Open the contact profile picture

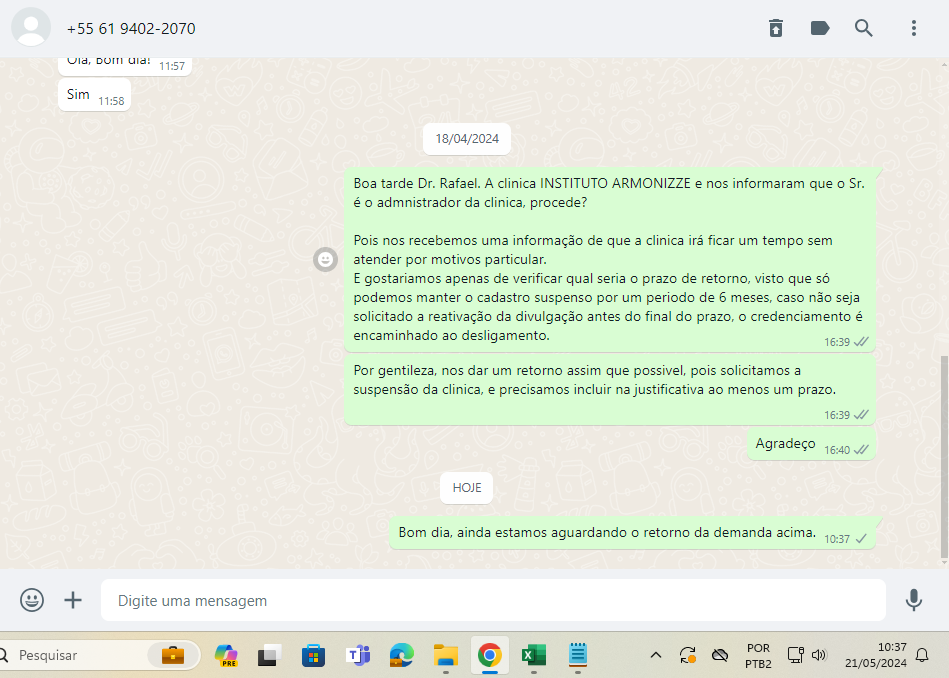[x=31, y=28]
